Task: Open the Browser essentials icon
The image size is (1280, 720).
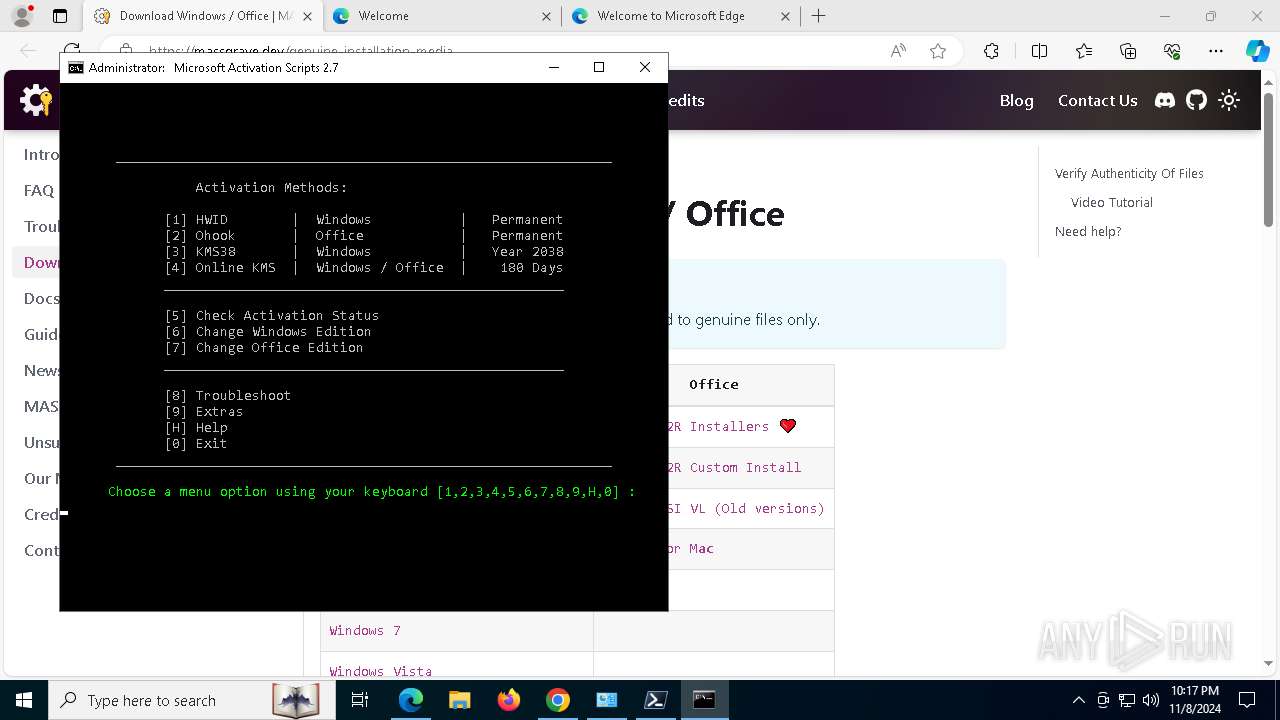Action: click(1172, 51)
